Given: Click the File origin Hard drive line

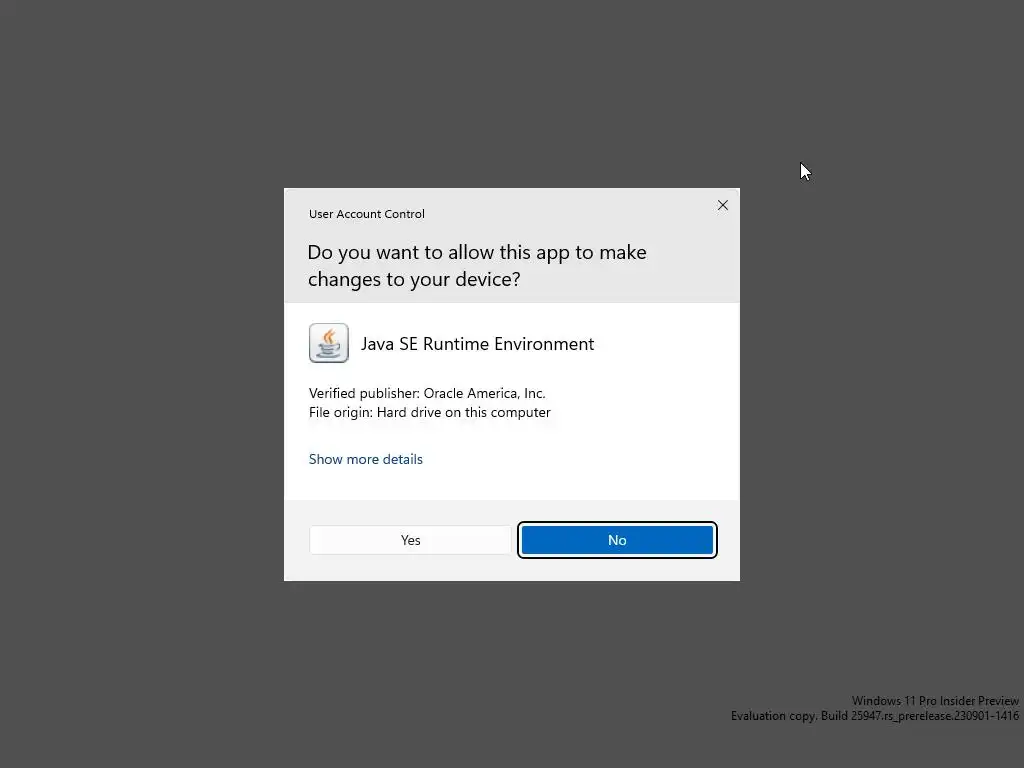Looking at the screenshot, I should (430, 412).
